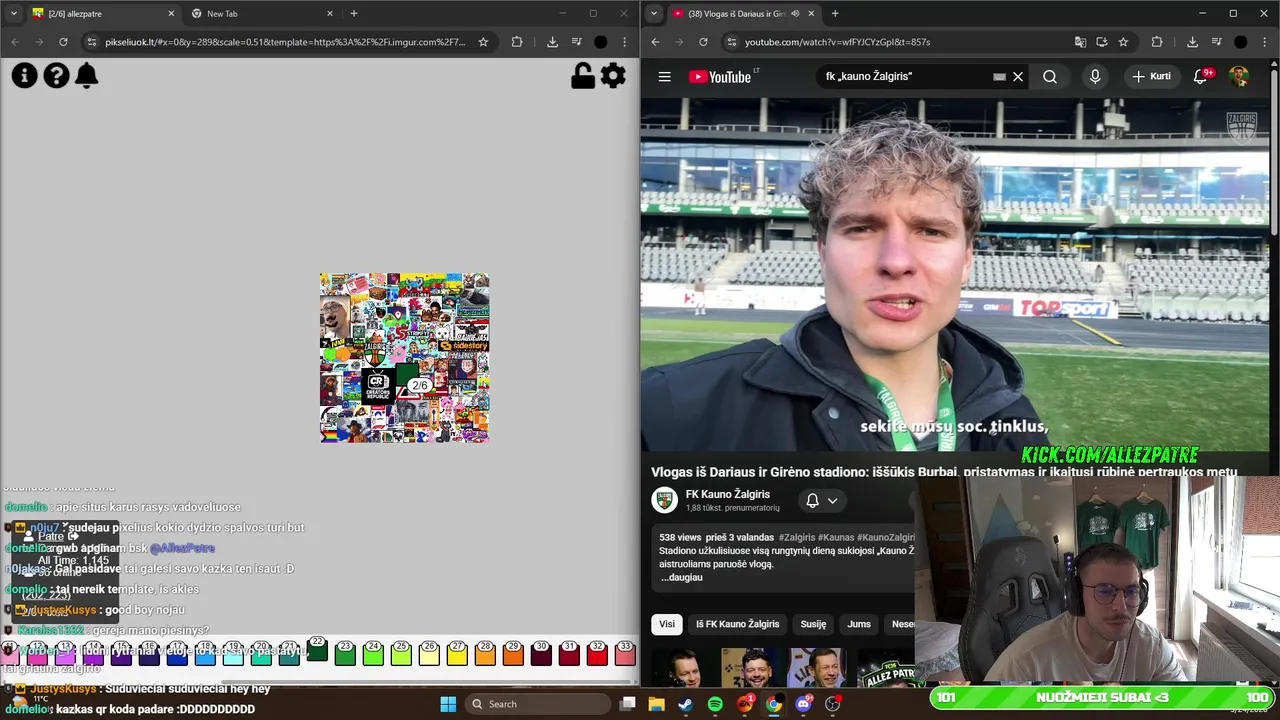
Task: Open FK Kauno Žalgiris channel name
Action: (x=728, y=494)
